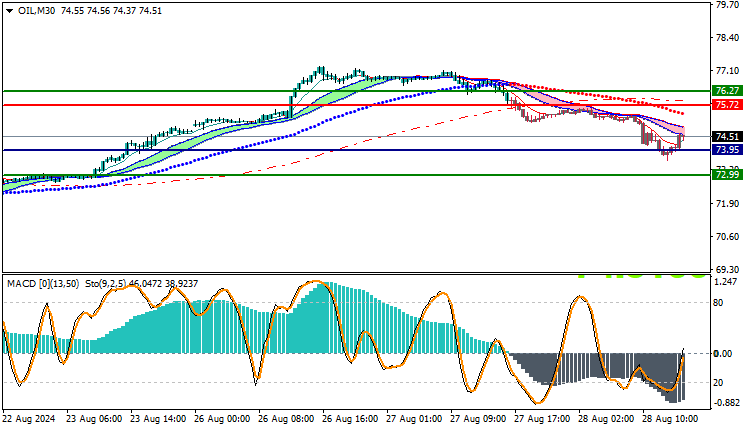
Task: Select the 1.247 MACD scale value
Action: (725, 282)
